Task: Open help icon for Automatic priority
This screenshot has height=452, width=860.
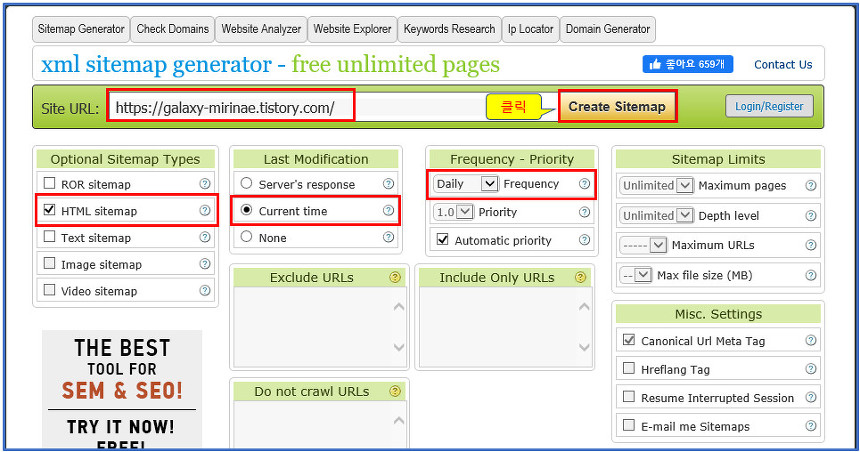Action: click(x=585, y=240)
